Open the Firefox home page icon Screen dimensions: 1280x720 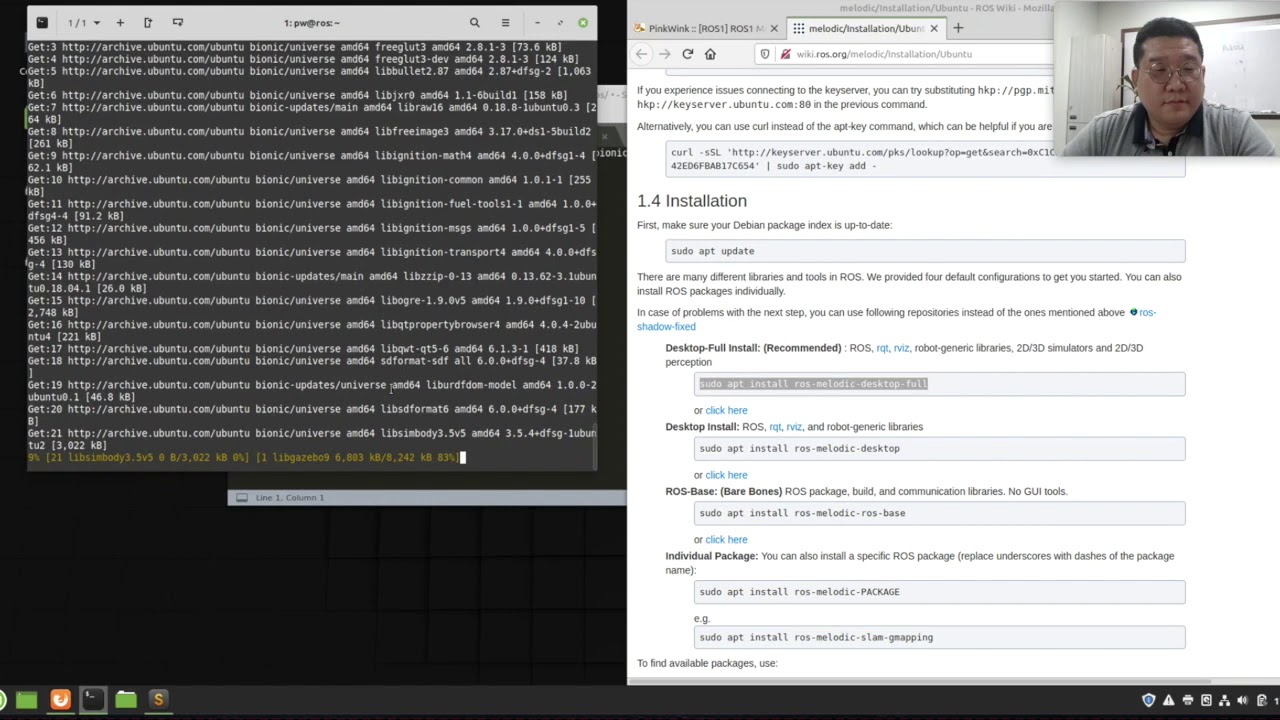[x=710, y=54]
